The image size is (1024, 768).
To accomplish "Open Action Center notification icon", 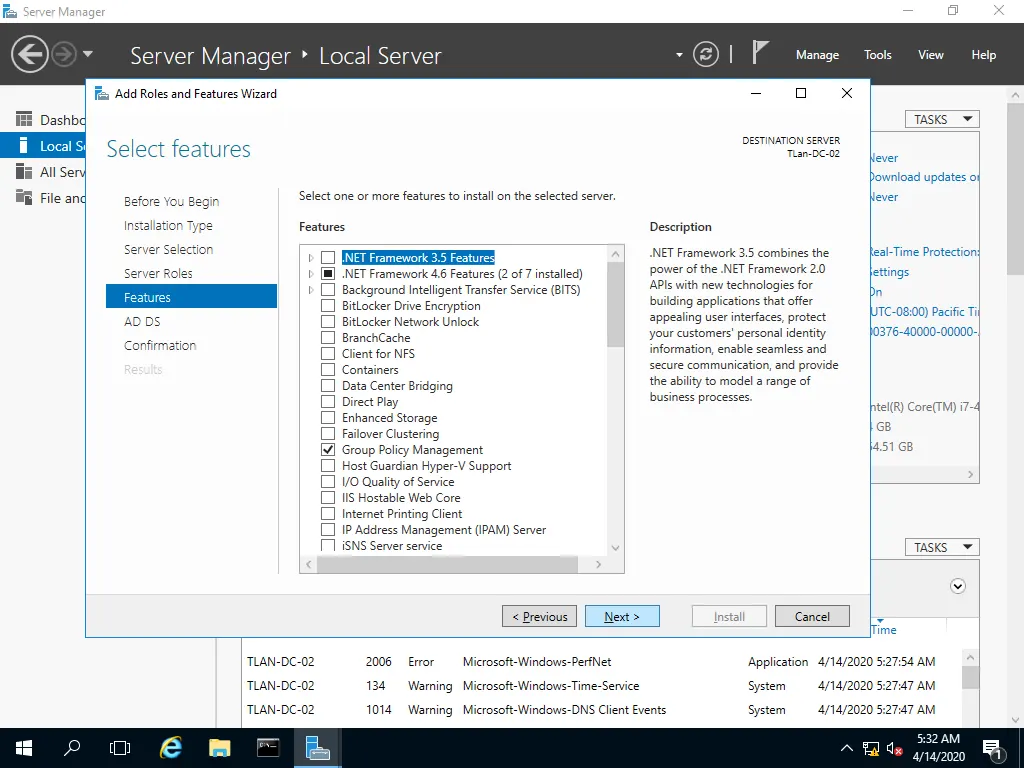I will click(993, 750).
